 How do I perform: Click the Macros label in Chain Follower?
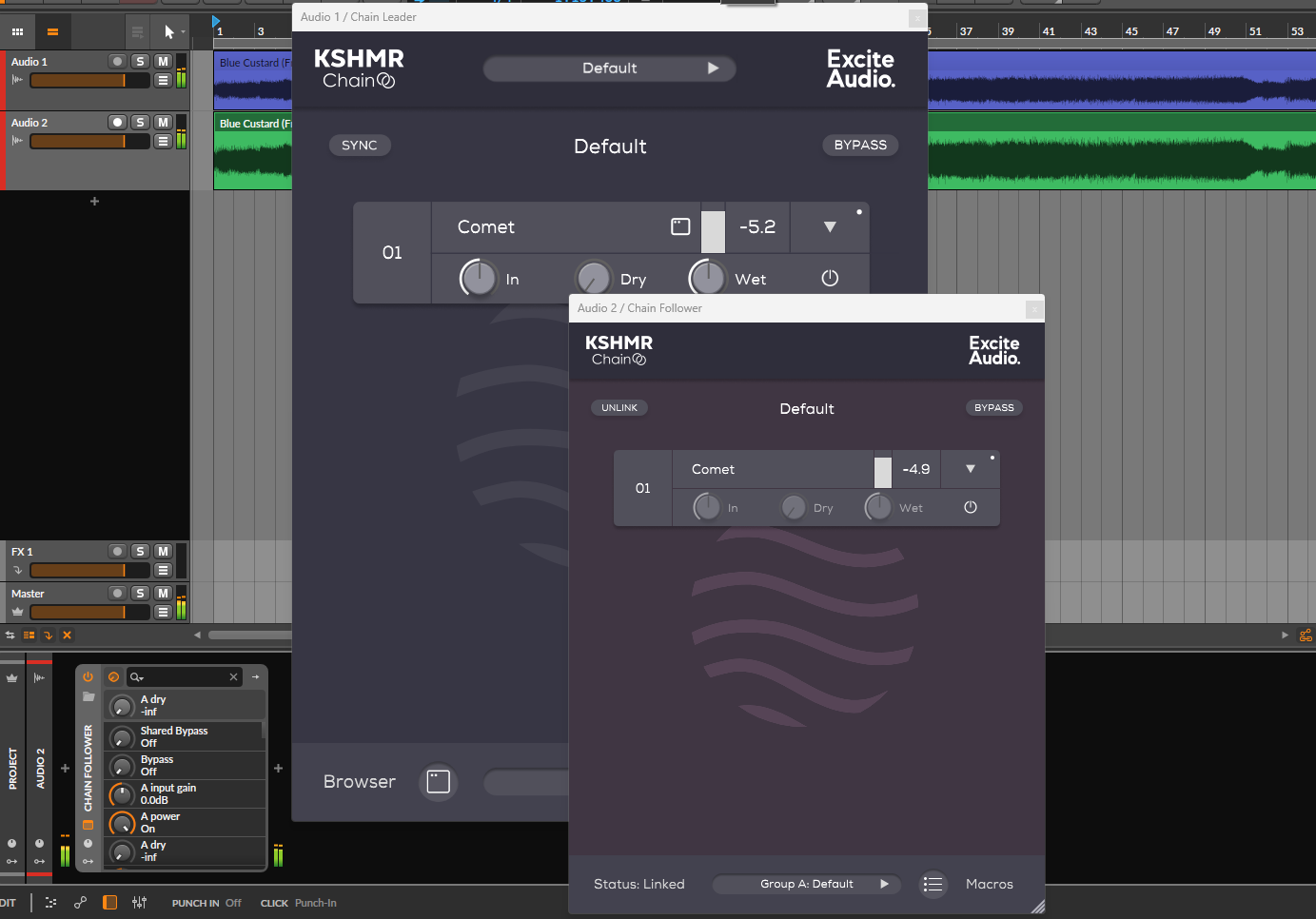[x=990, y=885]
